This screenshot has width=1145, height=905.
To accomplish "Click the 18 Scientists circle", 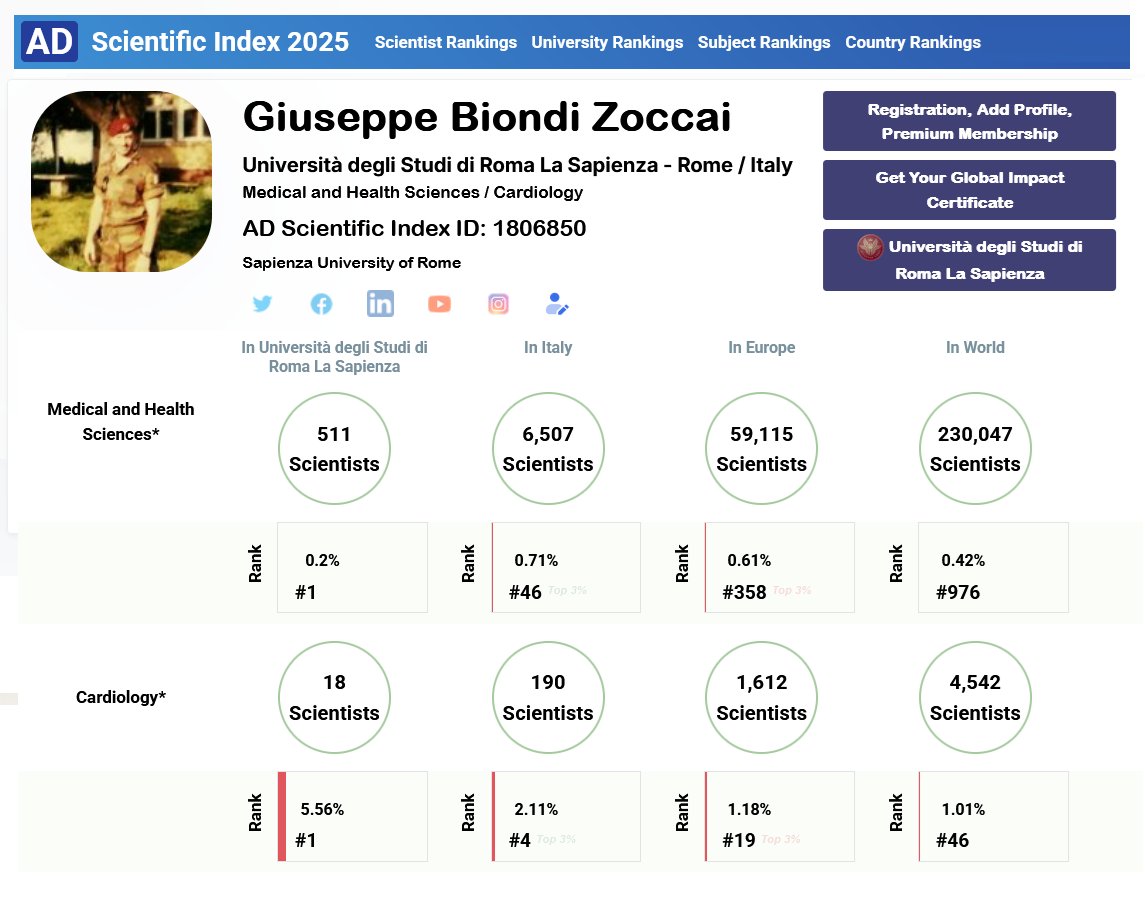I will point(334,698).
